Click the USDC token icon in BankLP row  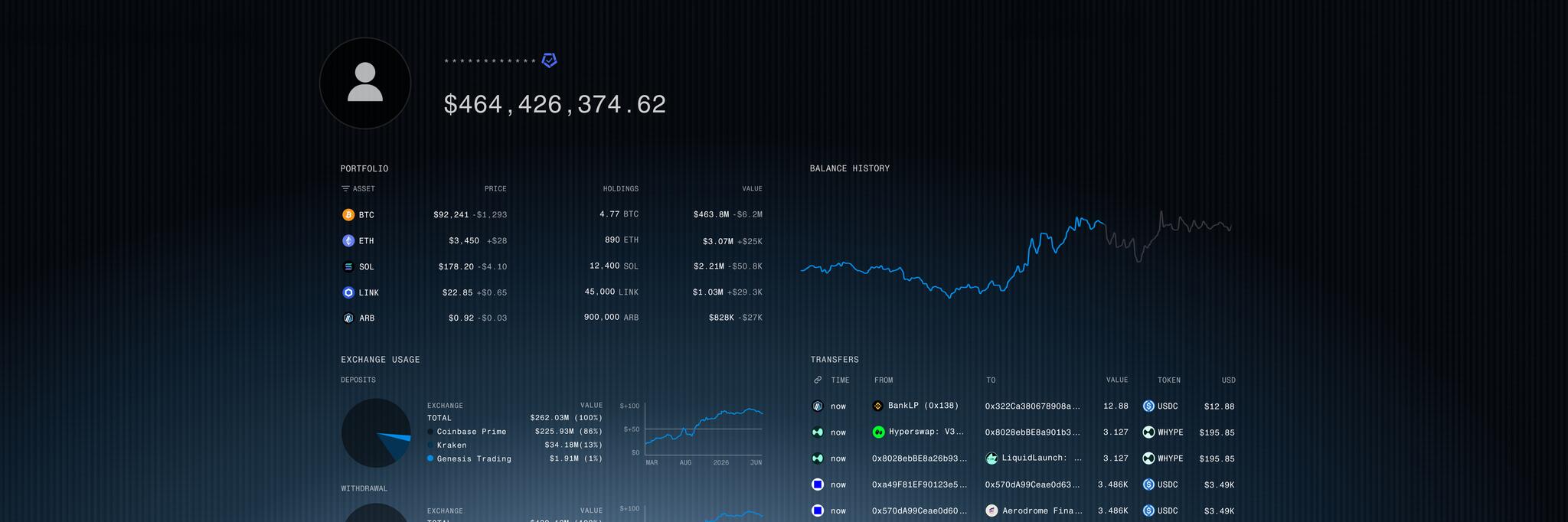1148,406
